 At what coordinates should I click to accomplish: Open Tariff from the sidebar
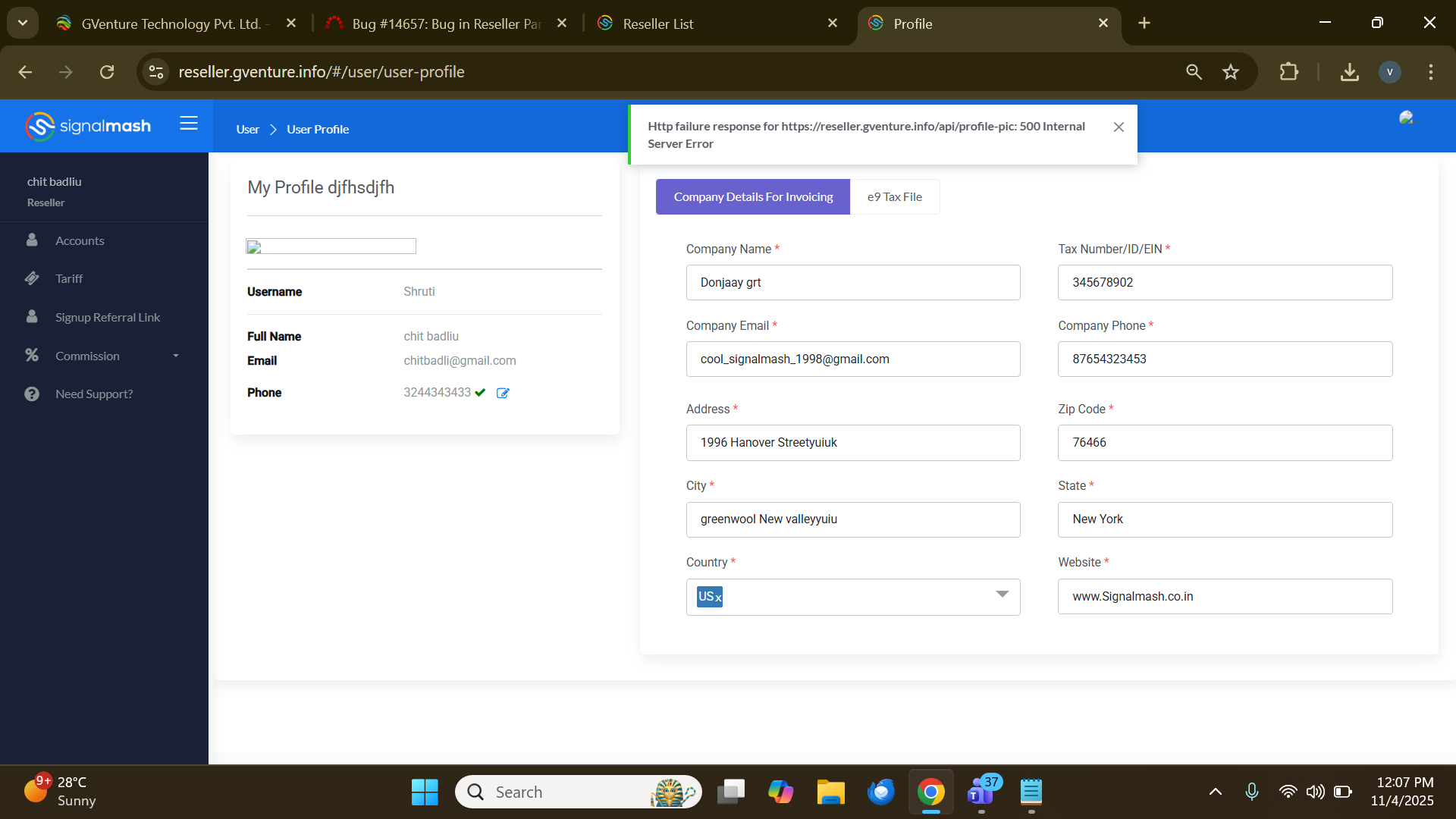click(69, 279)
